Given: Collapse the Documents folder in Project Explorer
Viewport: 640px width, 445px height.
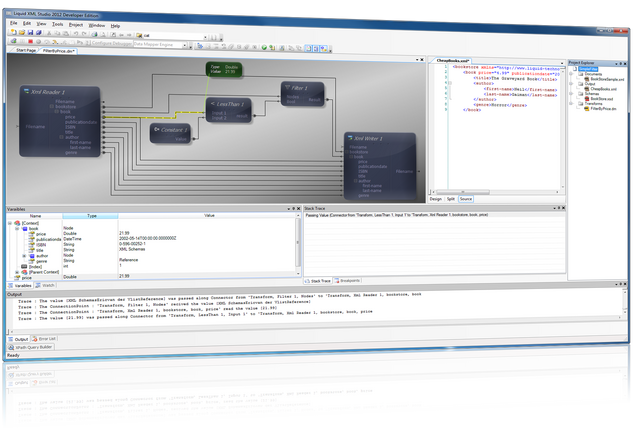Looking at the screenshot, I should (571, 74).
